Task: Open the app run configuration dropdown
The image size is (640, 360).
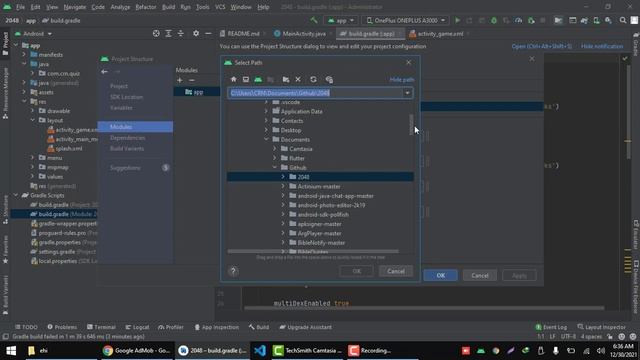Action: pos(341,20)
